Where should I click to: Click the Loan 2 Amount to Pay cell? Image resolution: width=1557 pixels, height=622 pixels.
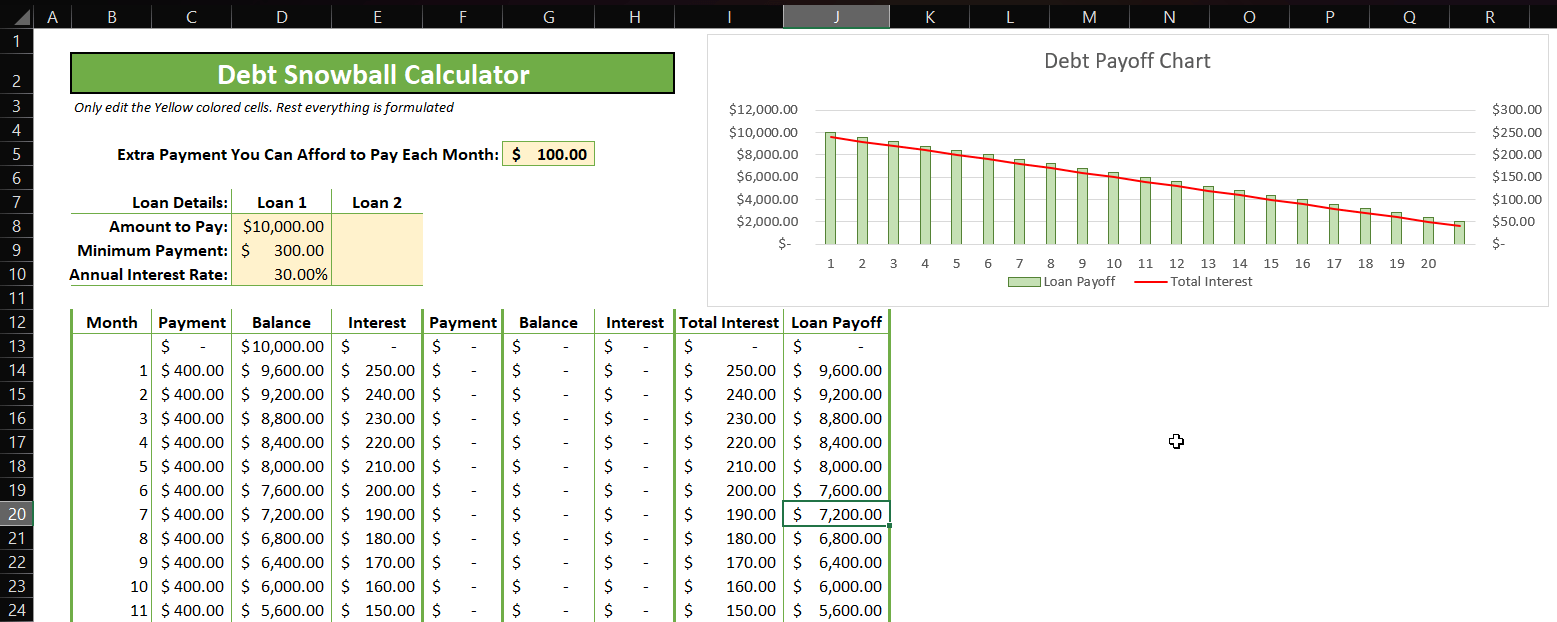pos(377,226)
